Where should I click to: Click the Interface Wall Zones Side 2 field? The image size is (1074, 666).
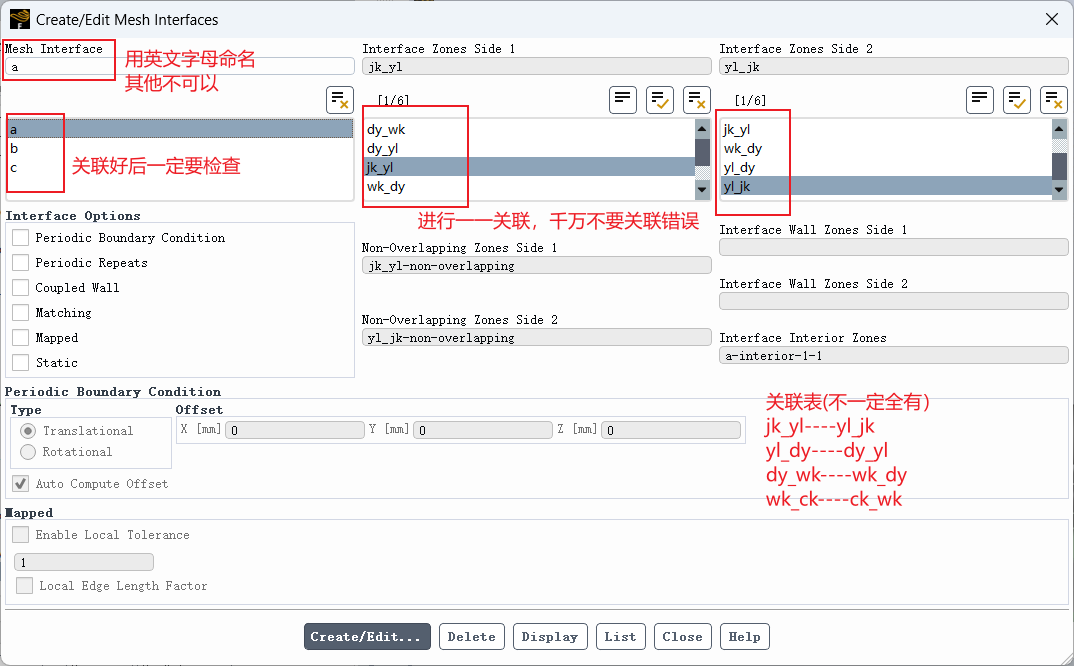(894, 301)
